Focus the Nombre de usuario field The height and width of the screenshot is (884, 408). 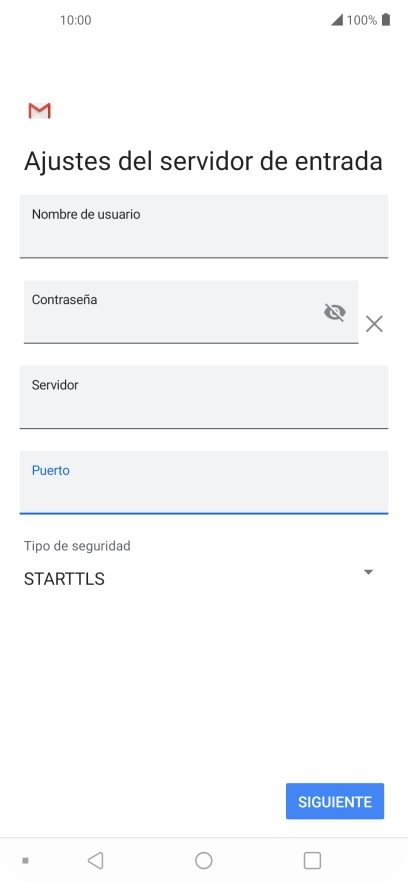(x=204, y=226)
